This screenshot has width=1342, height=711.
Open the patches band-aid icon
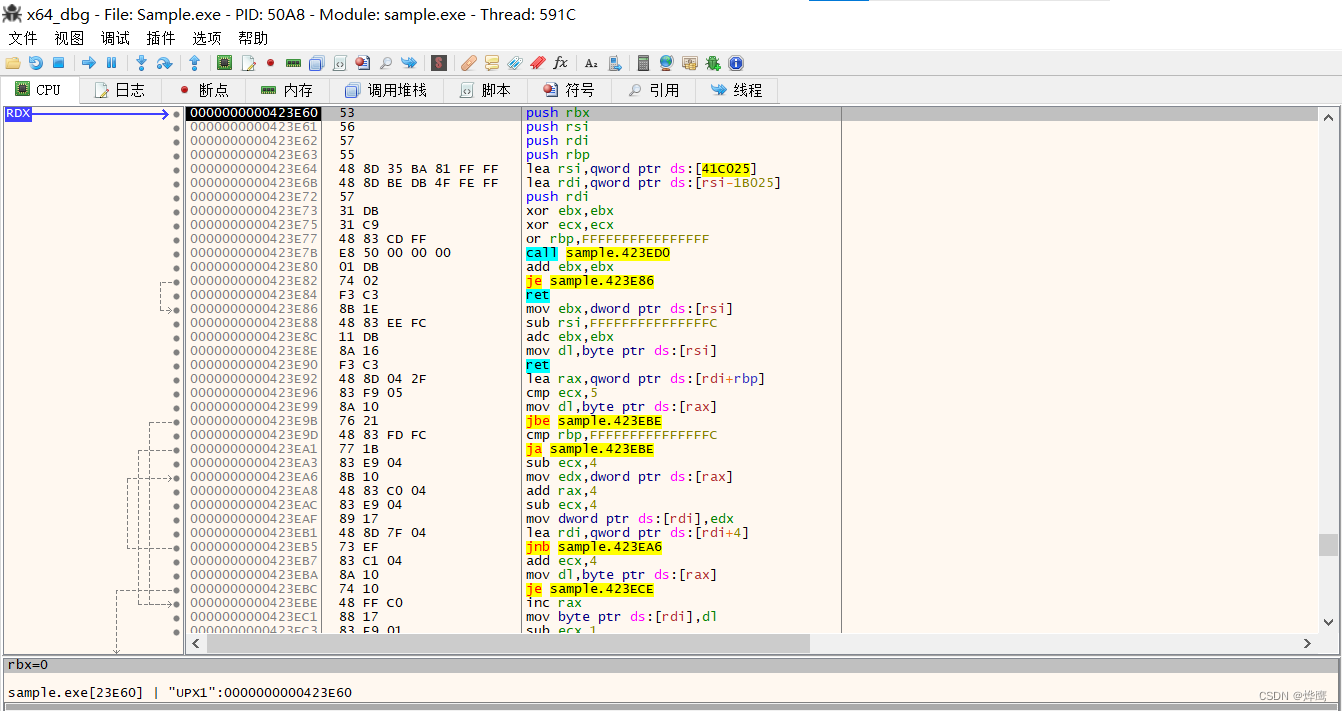(x=468, y=63)
